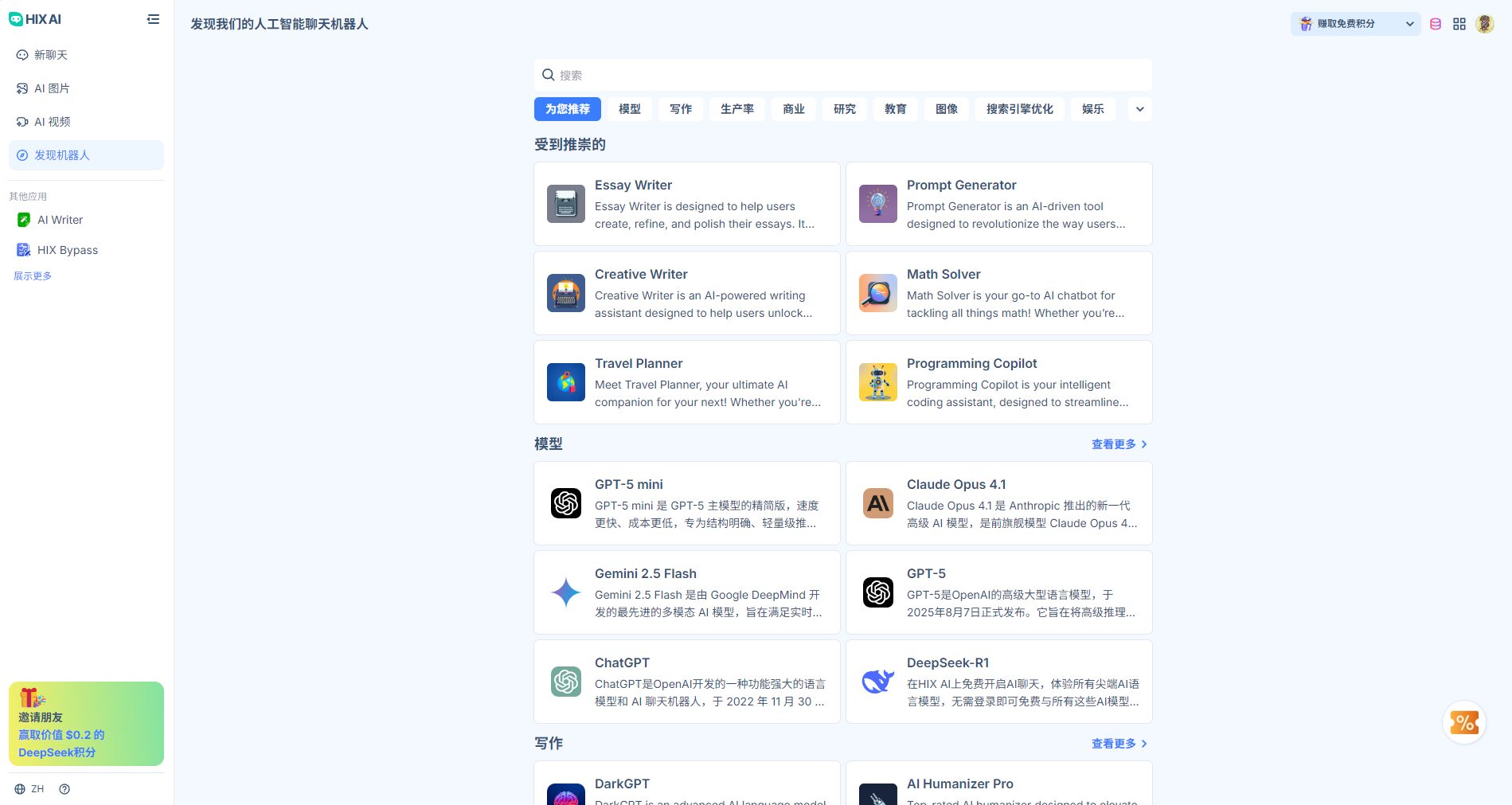Open the Programming Copilot title
Image resolution: width=1512 pixels, height=805 pixels.
click(x=971, y=363)
